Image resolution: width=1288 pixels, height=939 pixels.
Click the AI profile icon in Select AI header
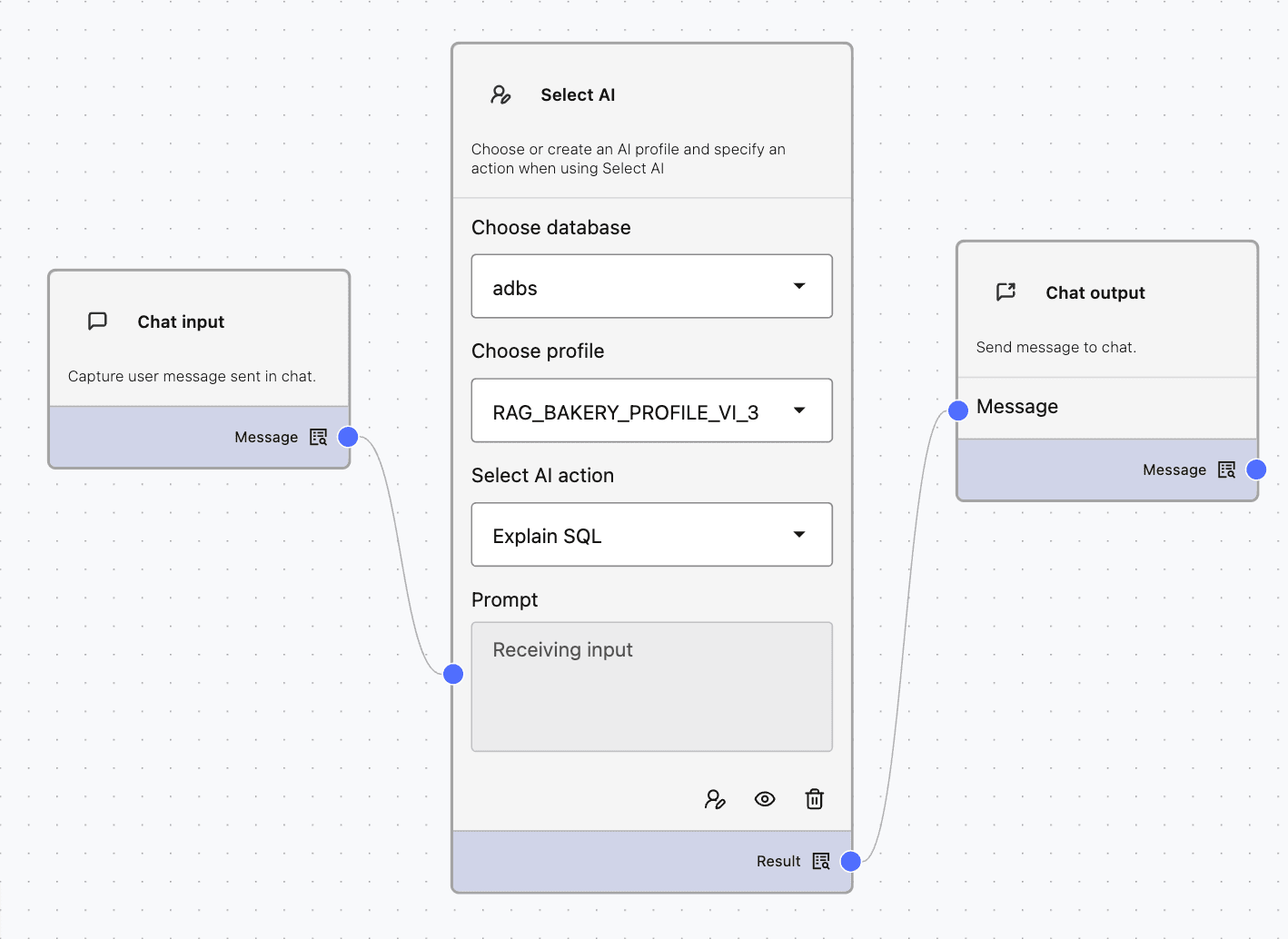pyautogui.click(x=500, y=94)
